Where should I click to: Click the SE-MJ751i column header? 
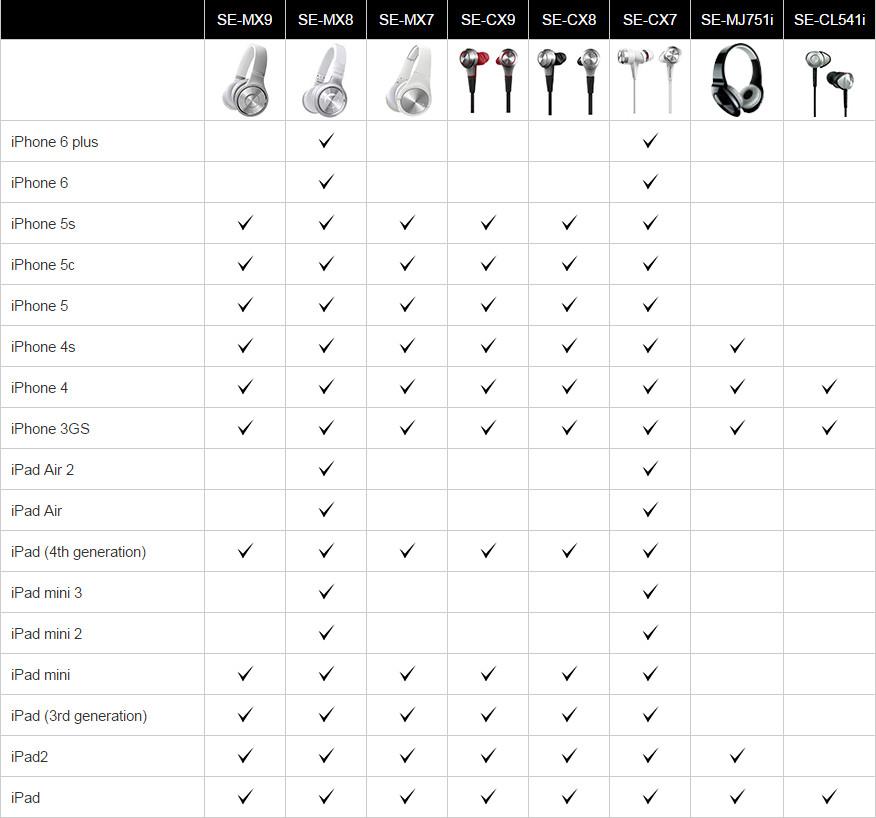click(x=737, y=20)
